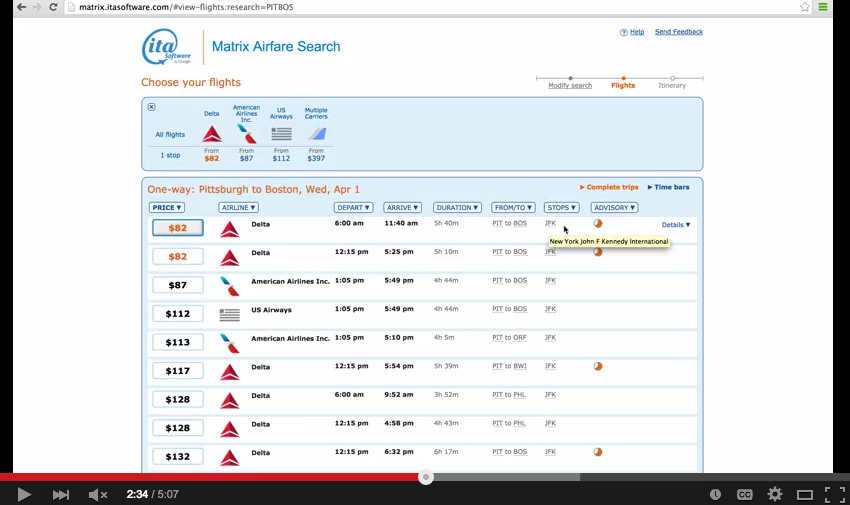Click the Help link text

637,32
